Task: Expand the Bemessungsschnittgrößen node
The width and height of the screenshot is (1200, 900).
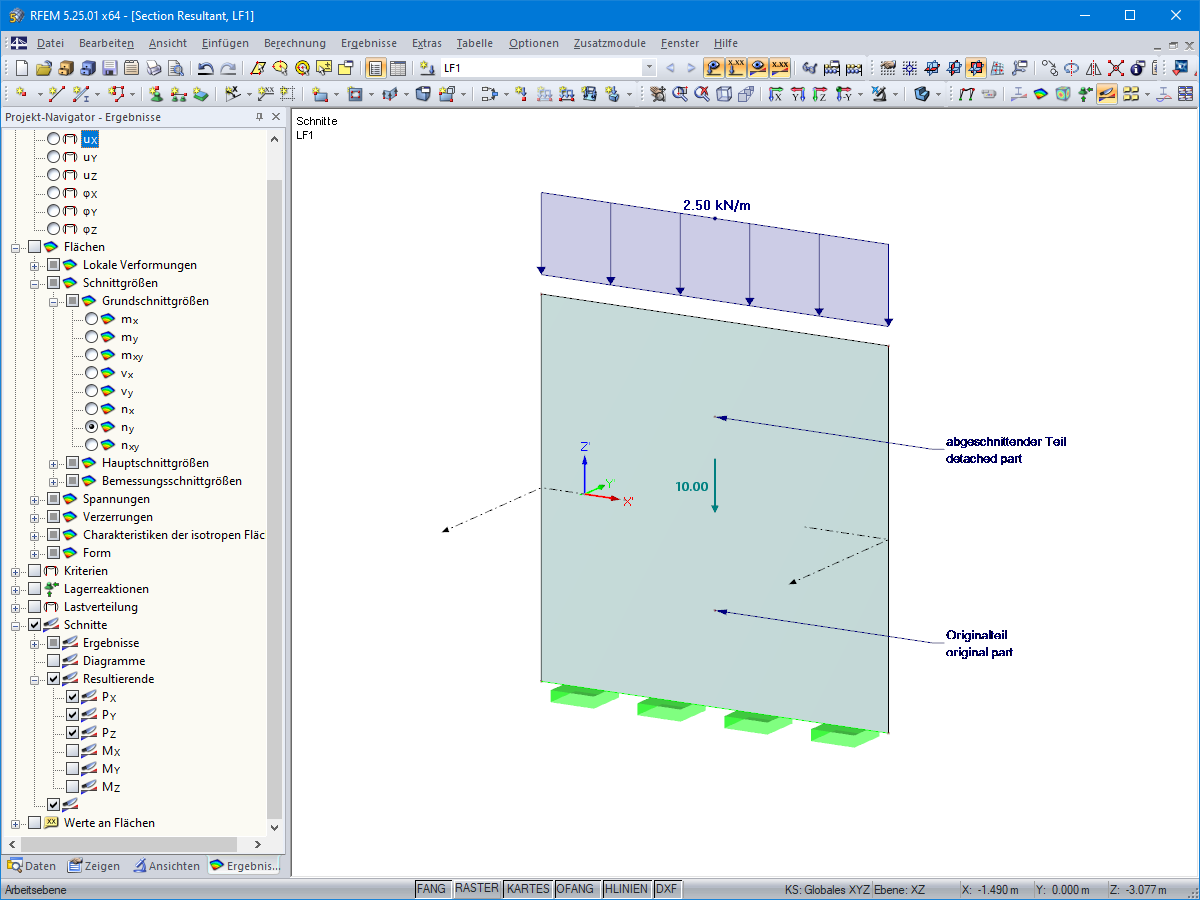Action: coord(54,481)
